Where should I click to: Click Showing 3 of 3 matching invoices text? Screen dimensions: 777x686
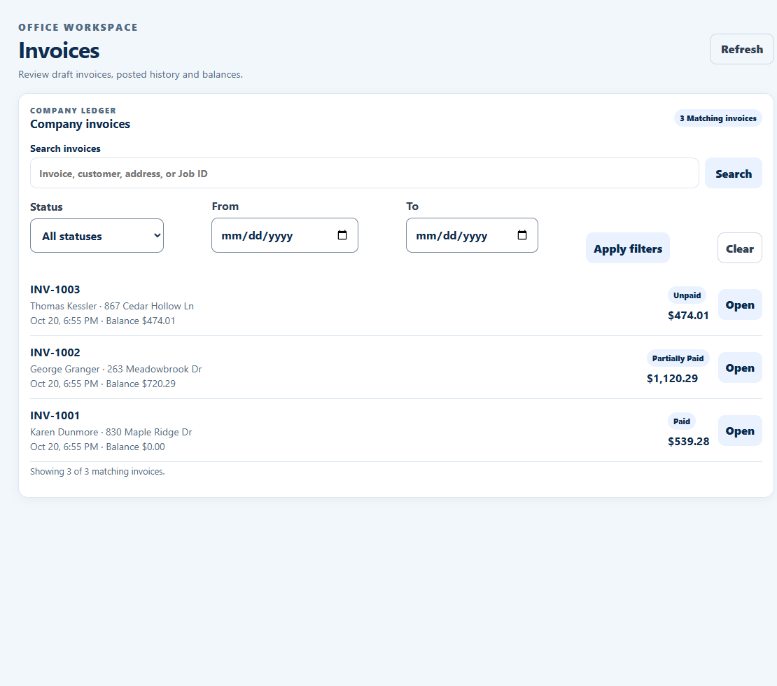pyautogui.click(x=98, y=471)
